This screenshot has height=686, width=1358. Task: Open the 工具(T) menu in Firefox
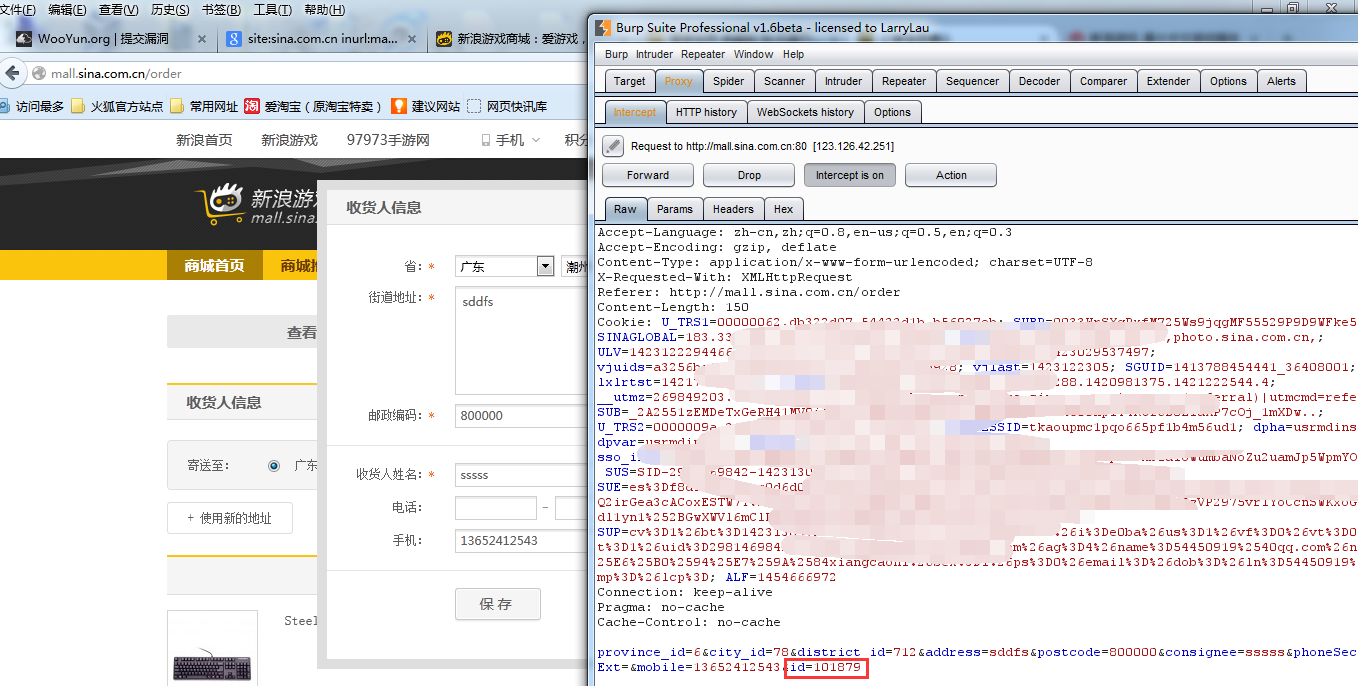click(x=273, y=10)
